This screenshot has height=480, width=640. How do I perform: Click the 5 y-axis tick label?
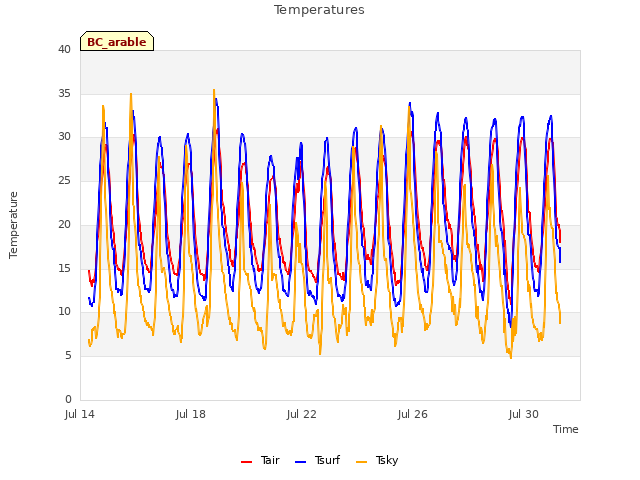pyautogui.click(x=68, y=356)
